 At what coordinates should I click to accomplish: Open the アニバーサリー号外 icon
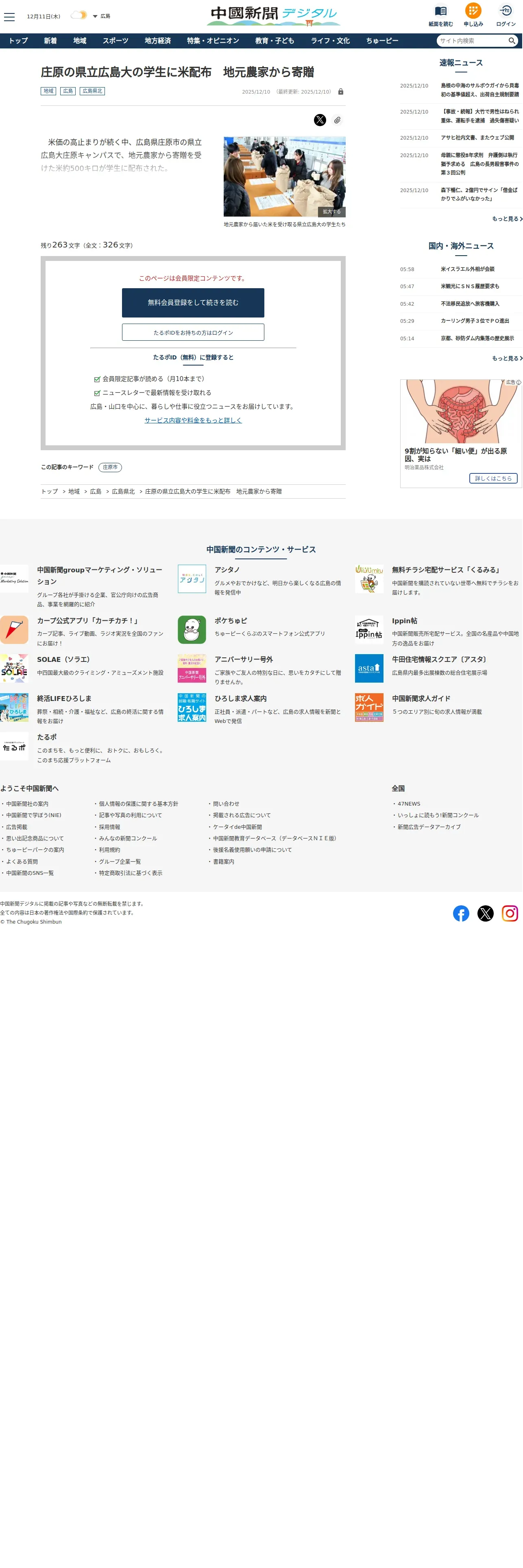[x=192, y=669]
